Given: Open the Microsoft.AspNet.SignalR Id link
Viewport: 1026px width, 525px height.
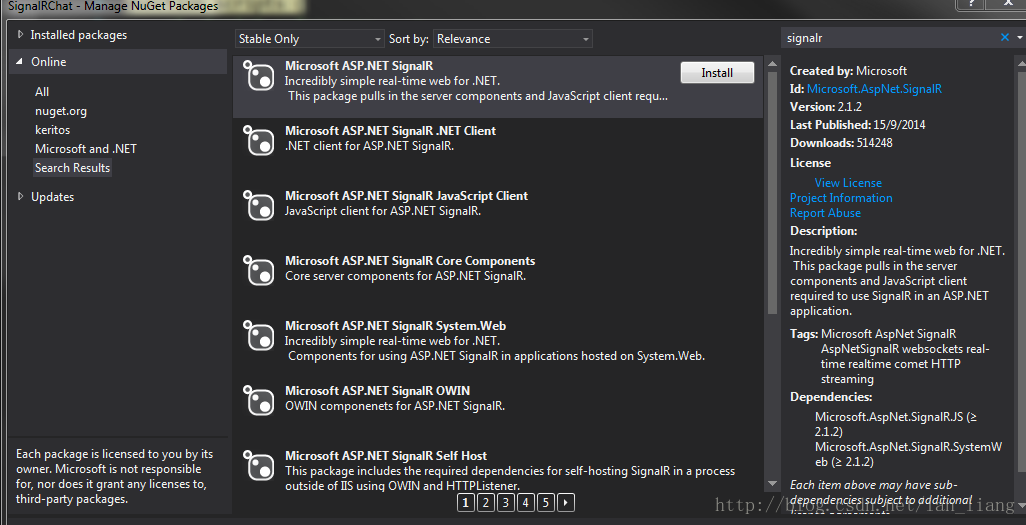Looking at the screenshot, I should pyautogui.click(x=874, y=88).
